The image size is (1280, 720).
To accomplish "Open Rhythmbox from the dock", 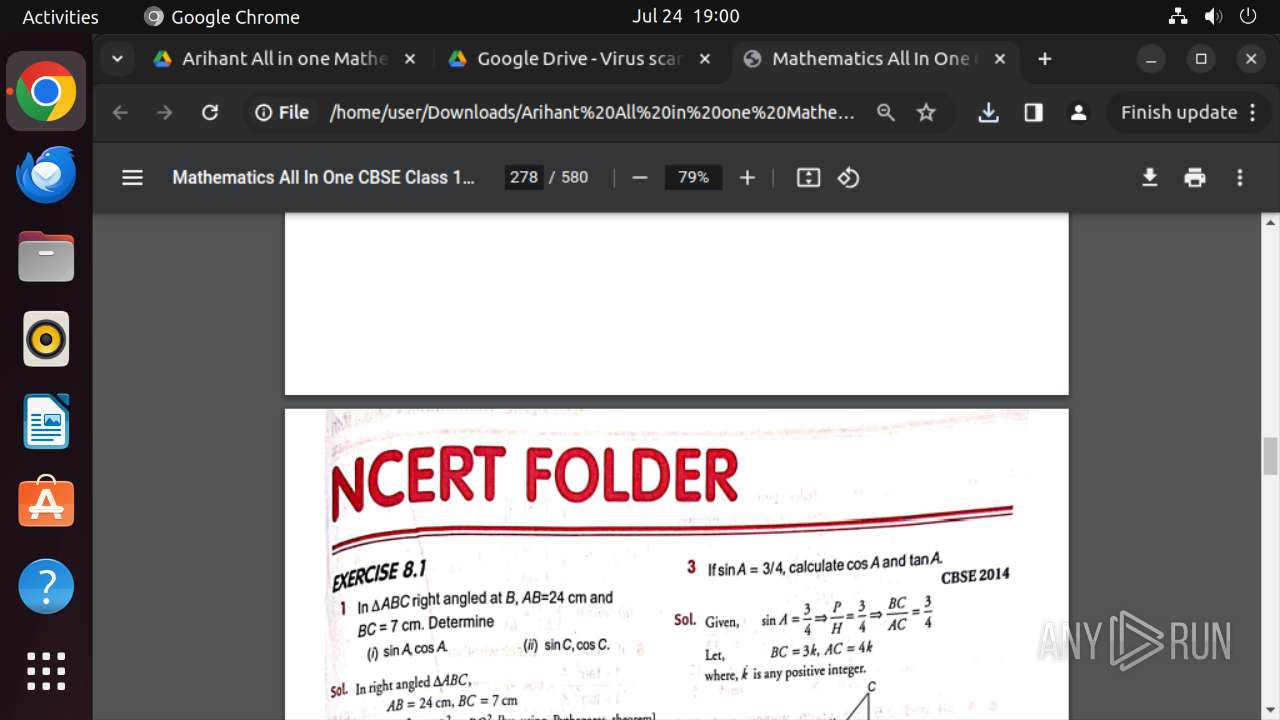I will [46, 338].
